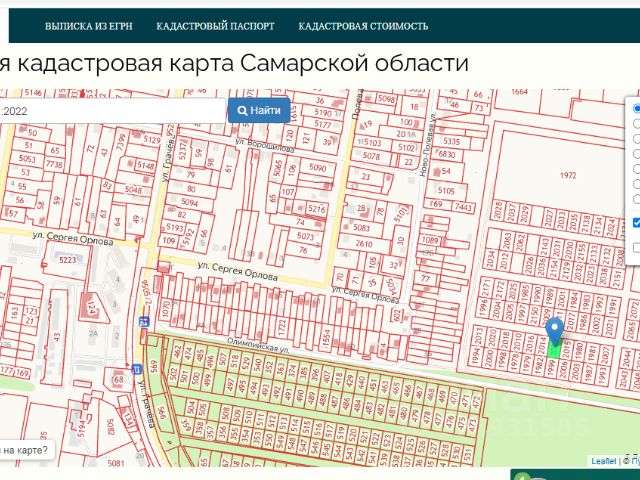This screenshot has height=480, width=640.
Task: Uncheck the checked overlay layer checkbox
Action: point(636,223)
